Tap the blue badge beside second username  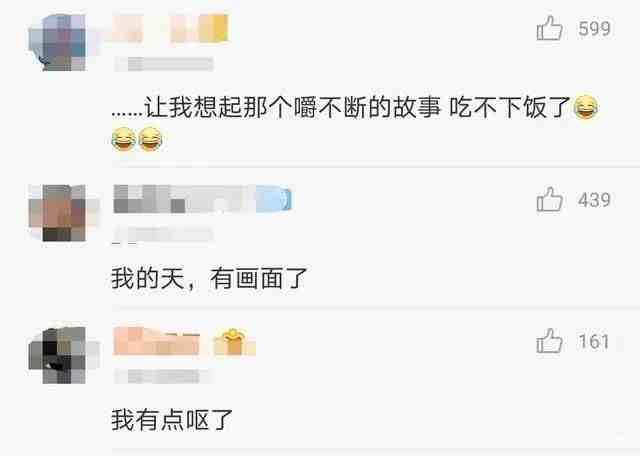click(273, 199)
